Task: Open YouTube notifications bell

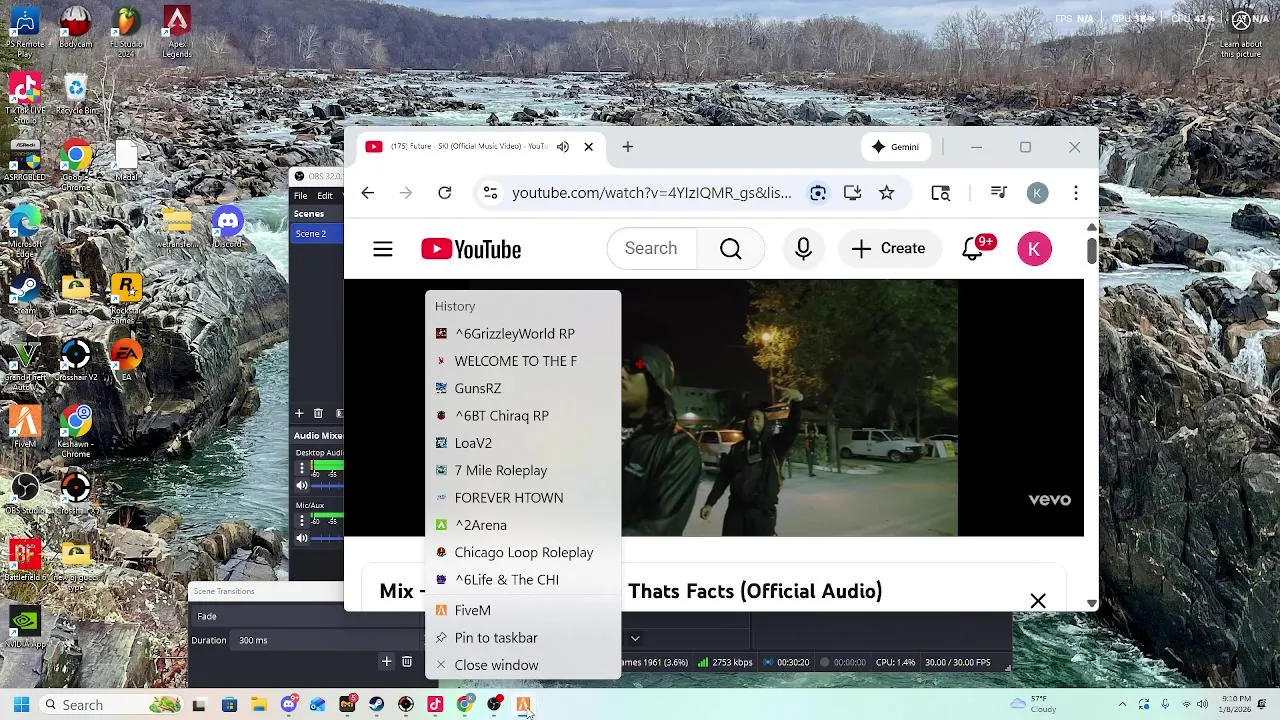Action: click(x=974, y=249)
